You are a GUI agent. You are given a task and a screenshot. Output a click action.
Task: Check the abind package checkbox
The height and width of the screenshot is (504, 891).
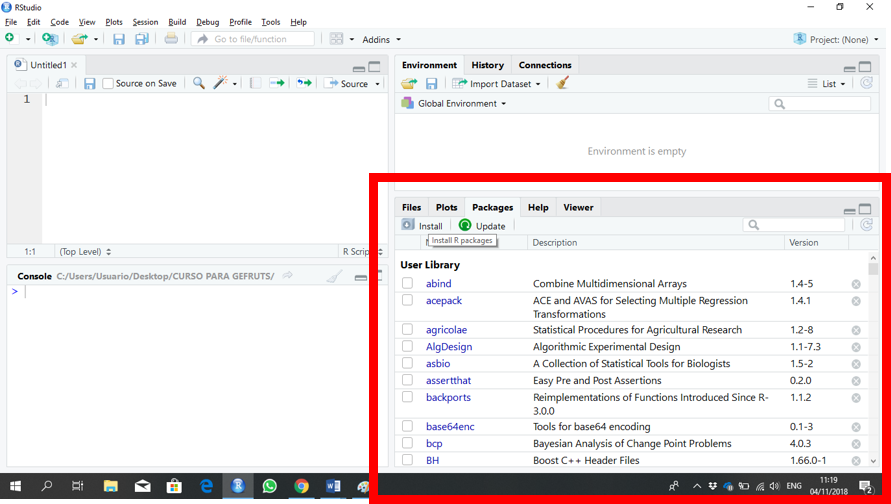point(407,283)
